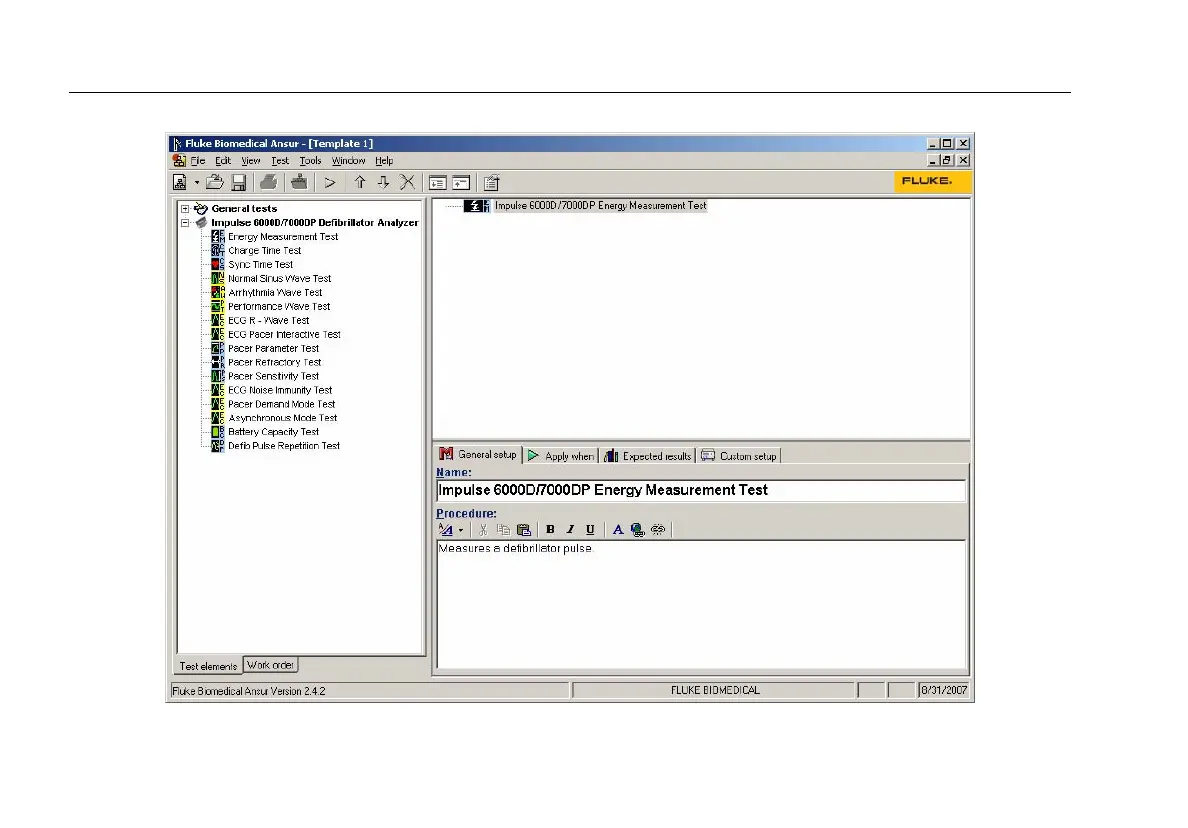Switch to the Apply when tab
The image size is (1188, 828).
(x=561, y=455)
